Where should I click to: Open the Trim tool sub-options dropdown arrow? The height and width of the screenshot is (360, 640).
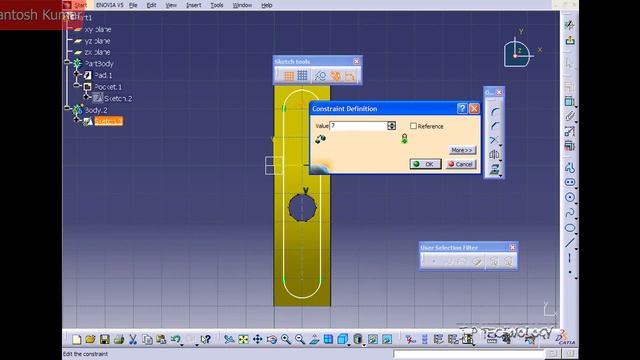(x=501, y=145)
